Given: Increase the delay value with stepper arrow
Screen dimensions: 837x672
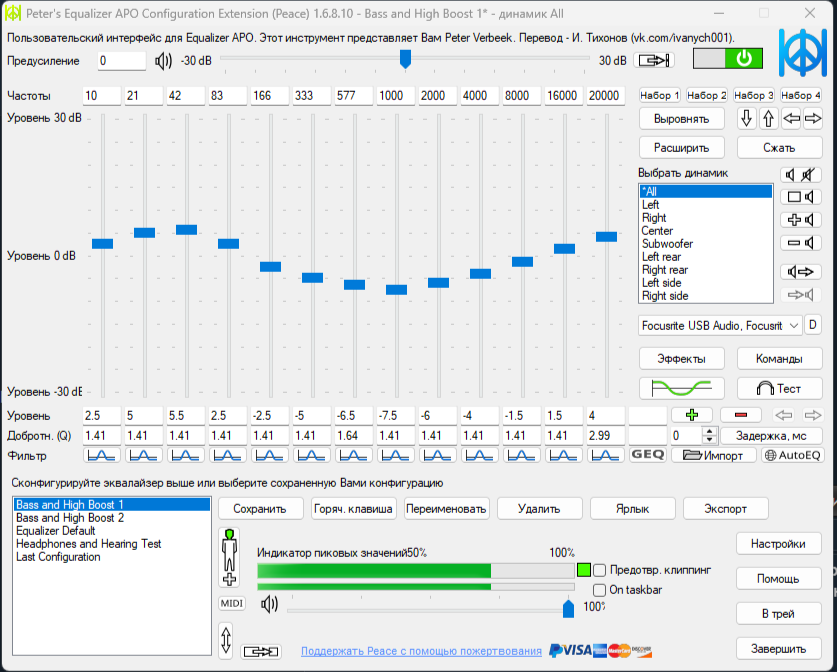Looking at the screenshot, I should point(710,432).
